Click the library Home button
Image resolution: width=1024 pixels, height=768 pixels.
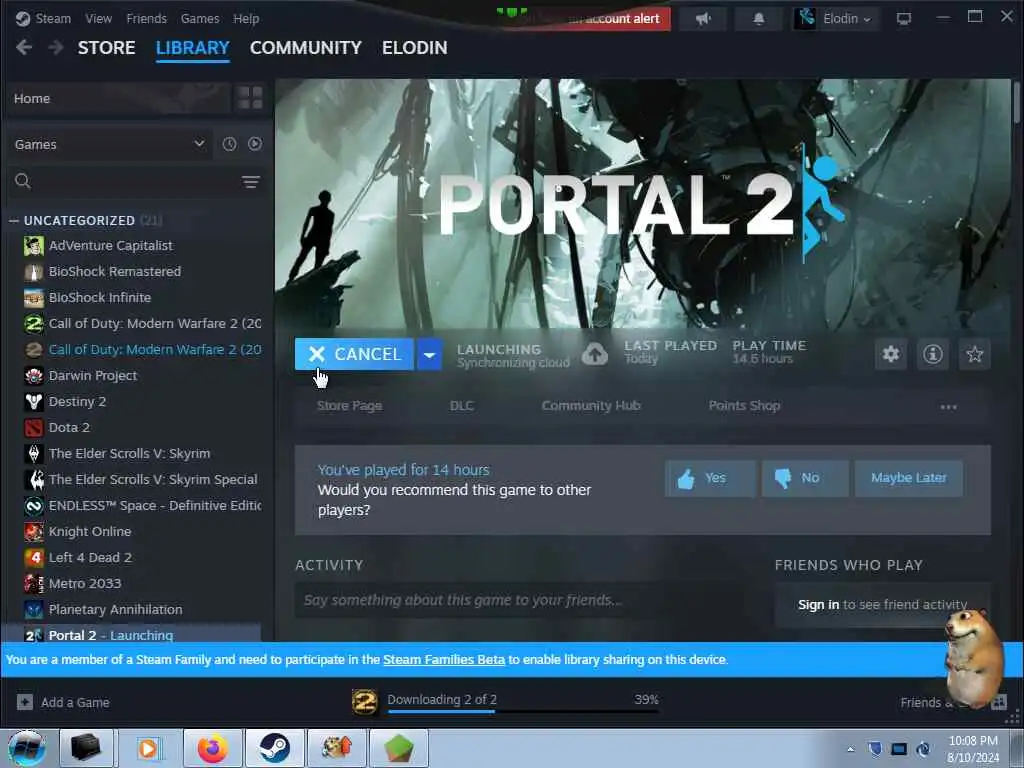point(118,98)
